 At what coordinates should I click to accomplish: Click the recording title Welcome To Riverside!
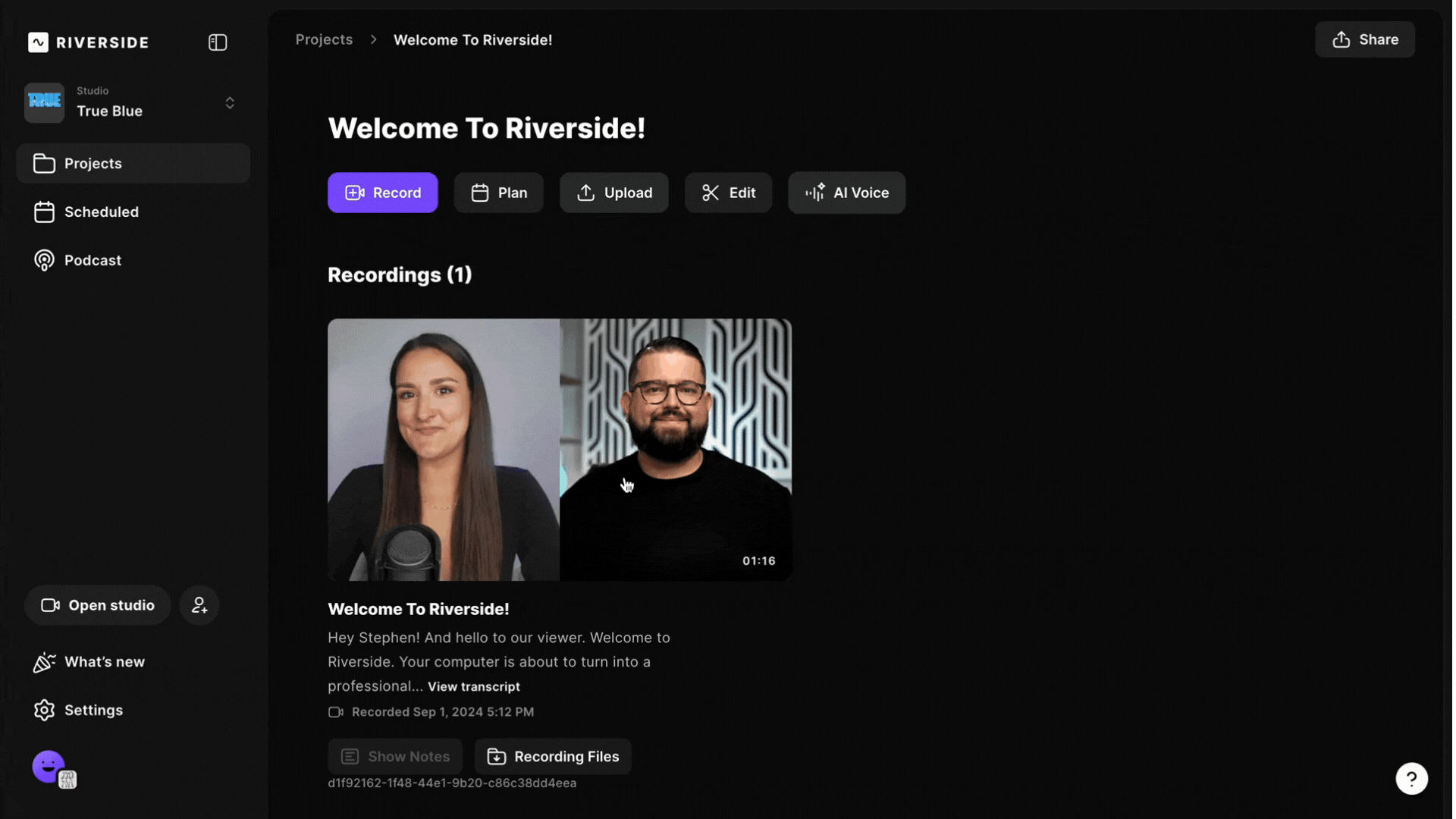[x=419, y=609]
